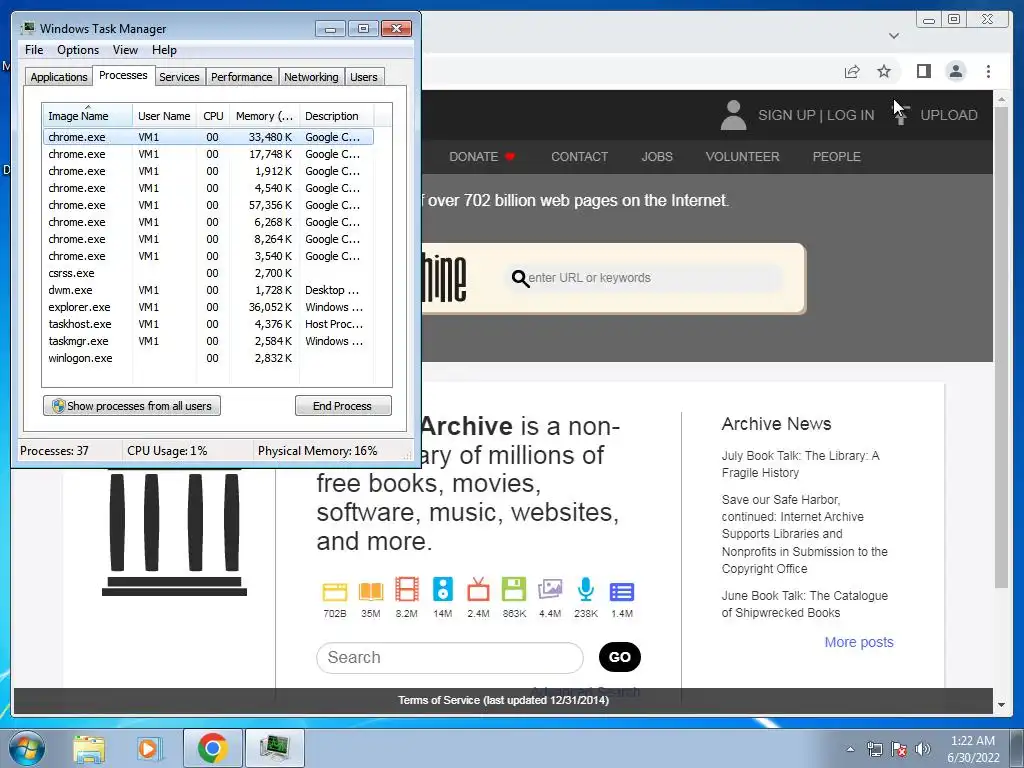Click the Windows Start orb
The height and width of the screenshot is (768, 1024).
pos(27,748)
